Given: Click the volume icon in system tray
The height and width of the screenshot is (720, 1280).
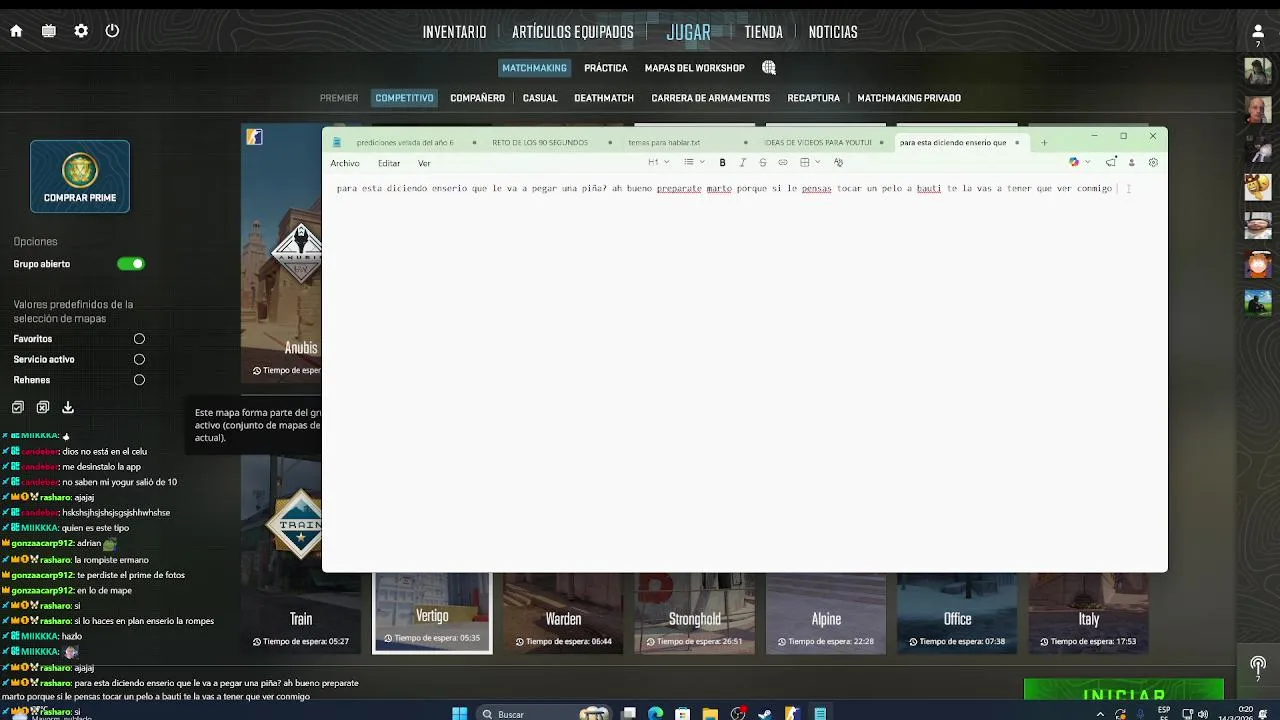Looking at the screenshot, I should pos(1203,714).
